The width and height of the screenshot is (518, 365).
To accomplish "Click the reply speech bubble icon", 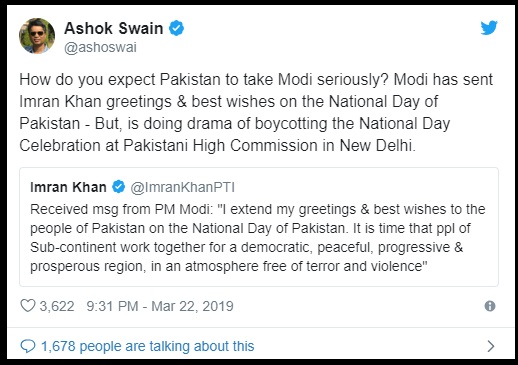I will tap(28, 346).
